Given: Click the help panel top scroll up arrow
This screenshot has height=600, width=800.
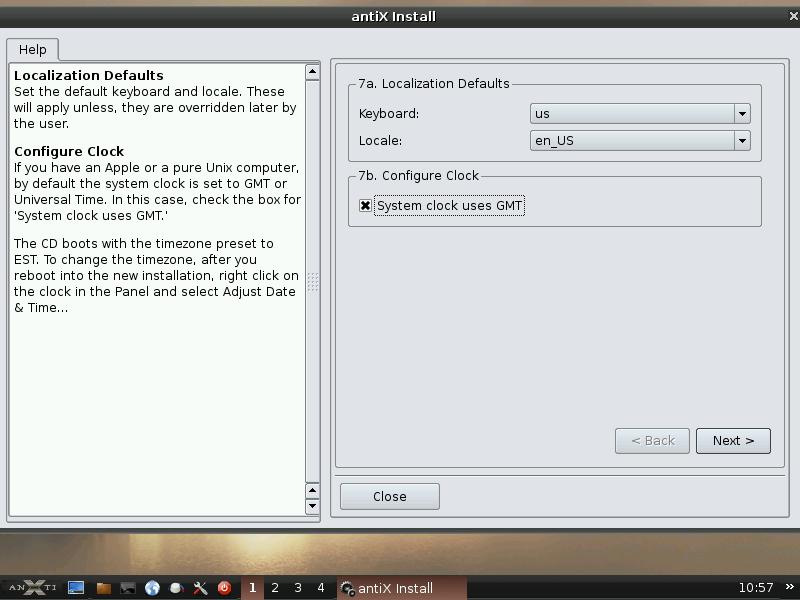Looking at the screenshot, I should click(x=312, y=72).
